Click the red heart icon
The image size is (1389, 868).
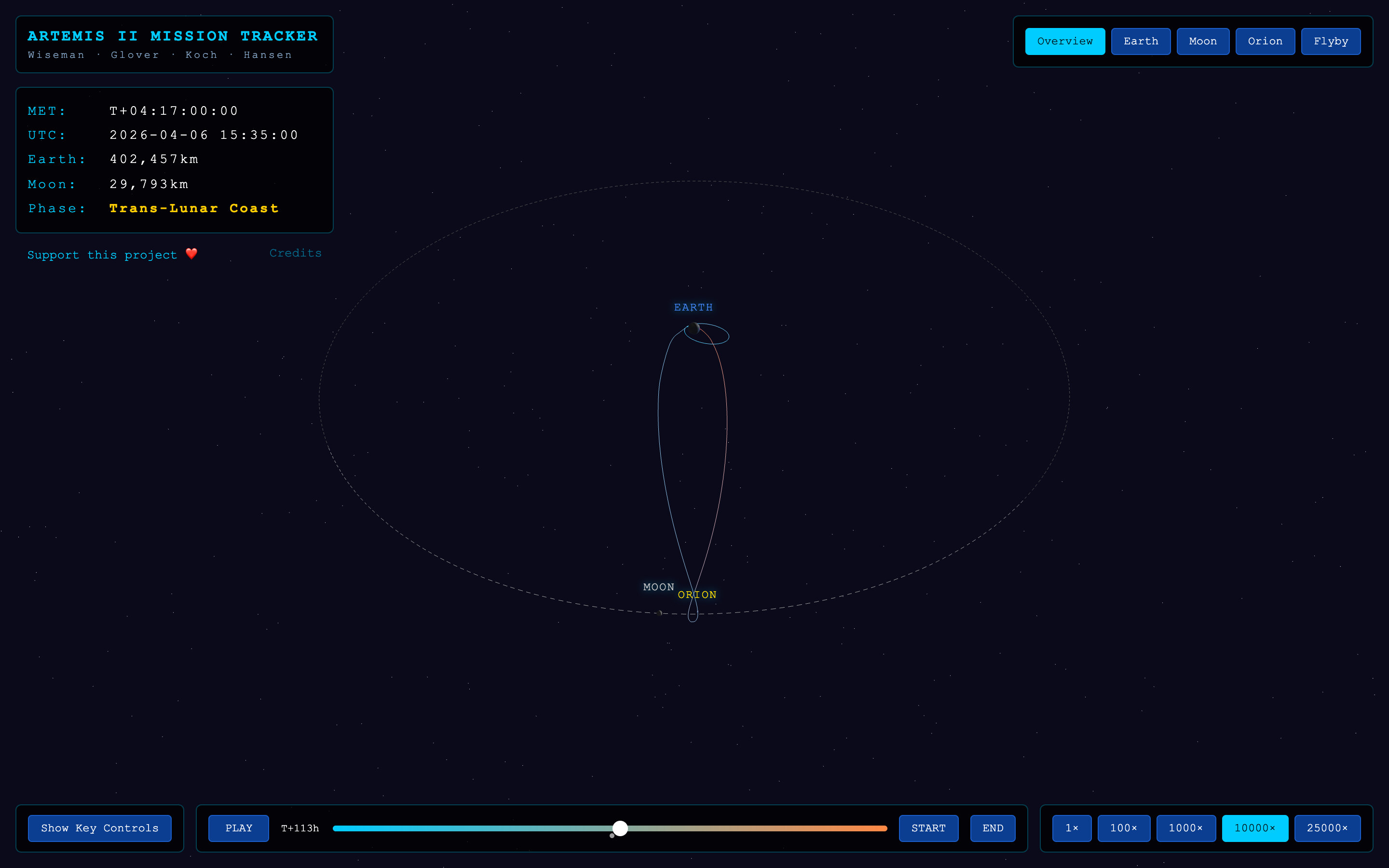(191, 254)
